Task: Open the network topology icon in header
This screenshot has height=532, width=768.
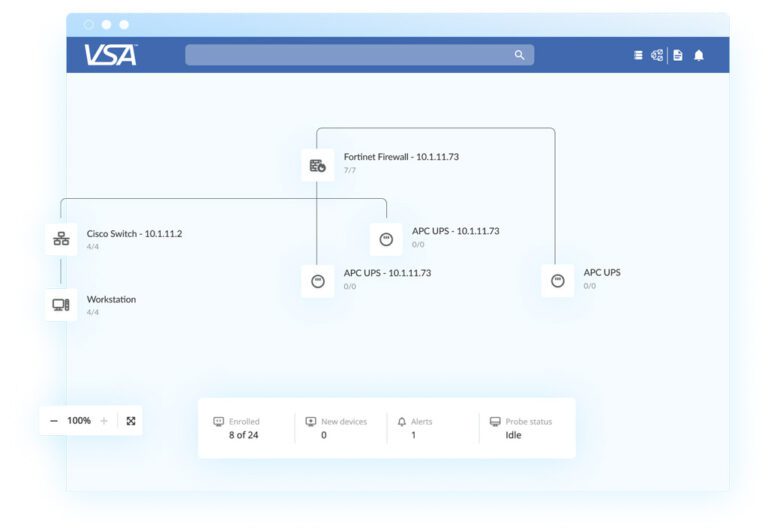Action: point(657,55)
